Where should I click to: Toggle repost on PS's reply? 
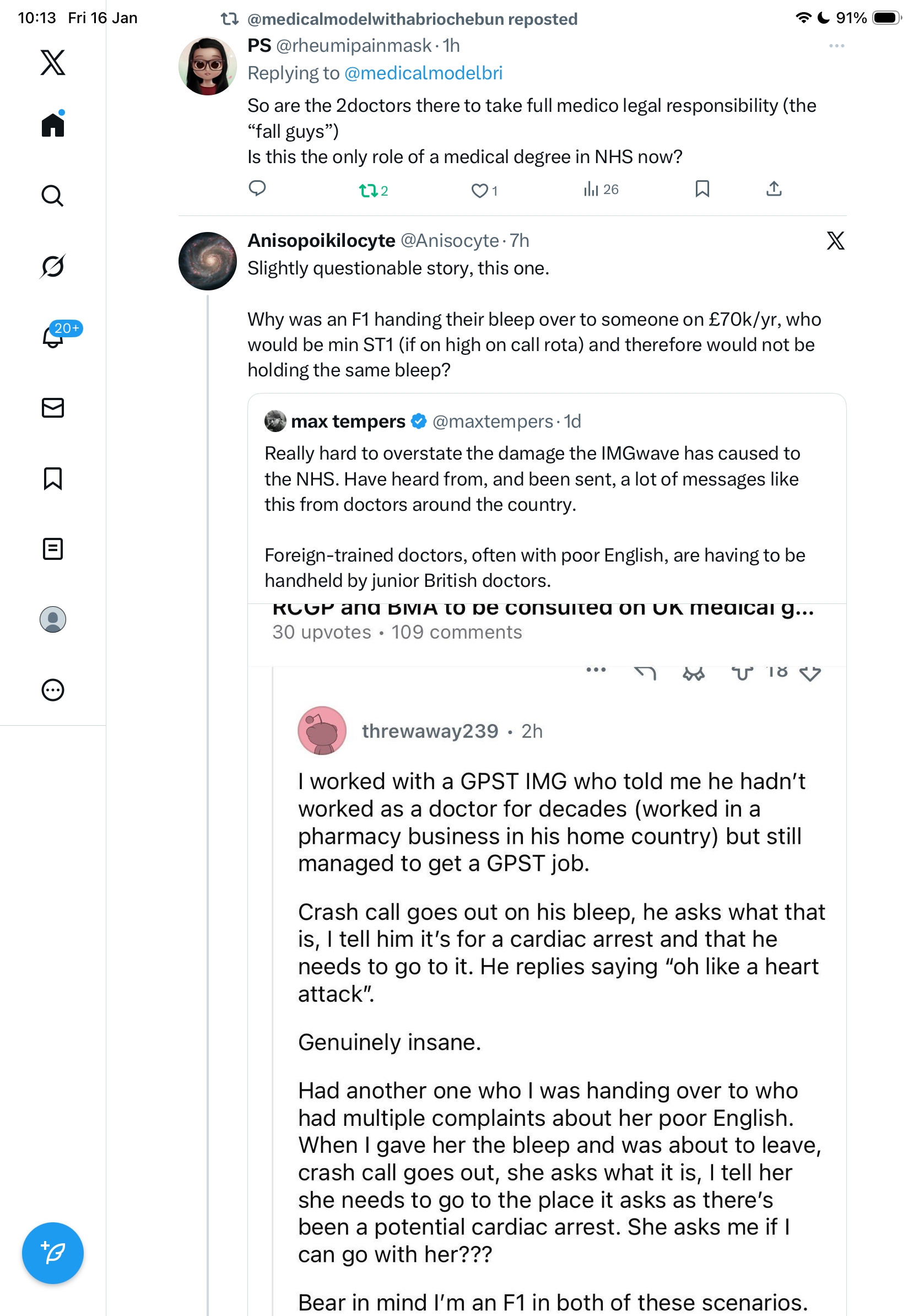click(368, 190)
